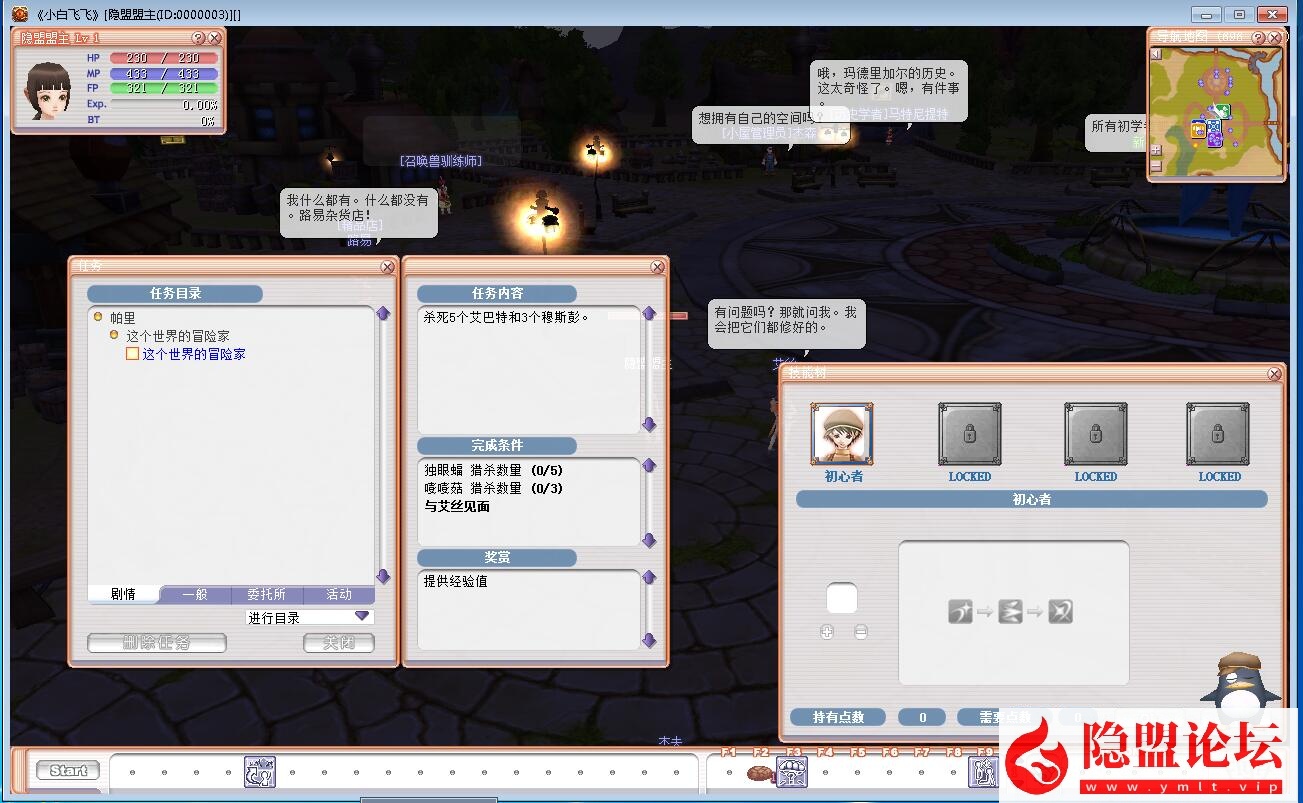Tick the 这个世界的冒险家 quest checkbox
The height and width of the screenshot is (803, 1303).
coord(132,354)
